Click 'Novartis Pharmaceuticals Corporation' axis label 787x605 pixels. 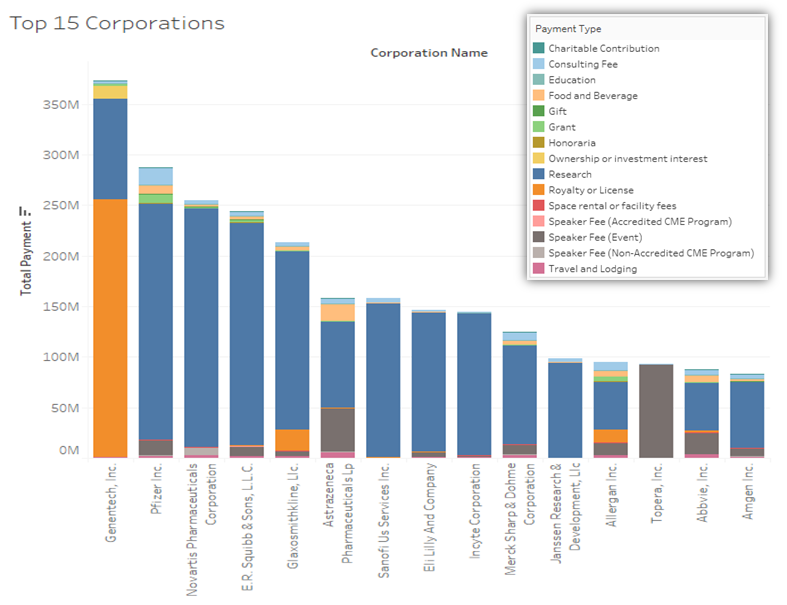[x=201, y=530]
